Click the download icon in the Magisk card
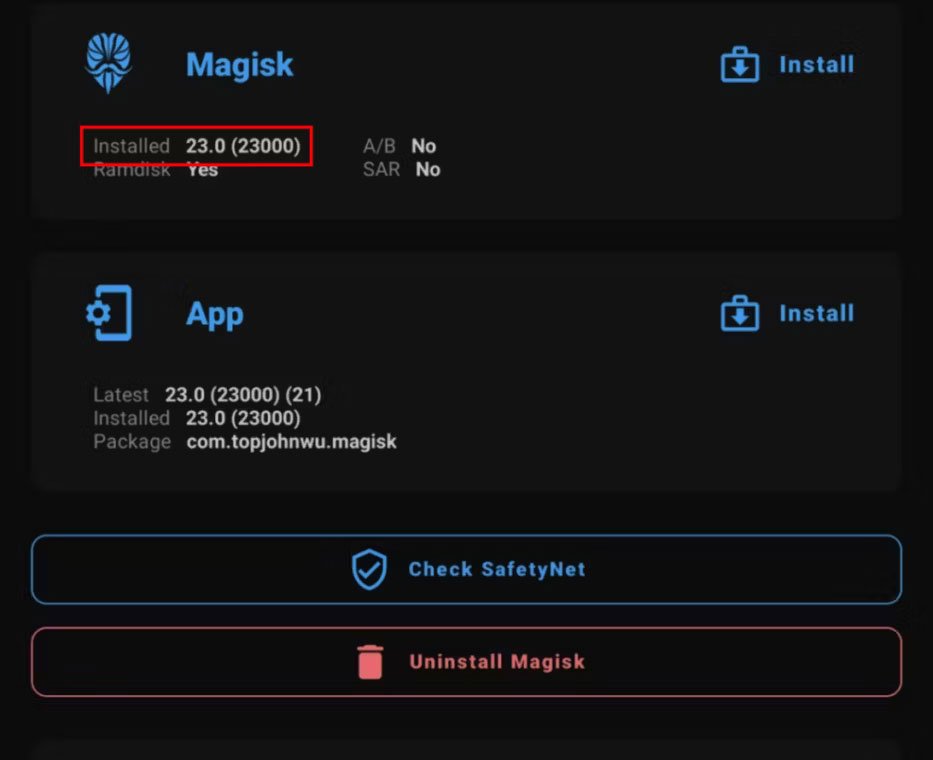 (x=740, y=64)
